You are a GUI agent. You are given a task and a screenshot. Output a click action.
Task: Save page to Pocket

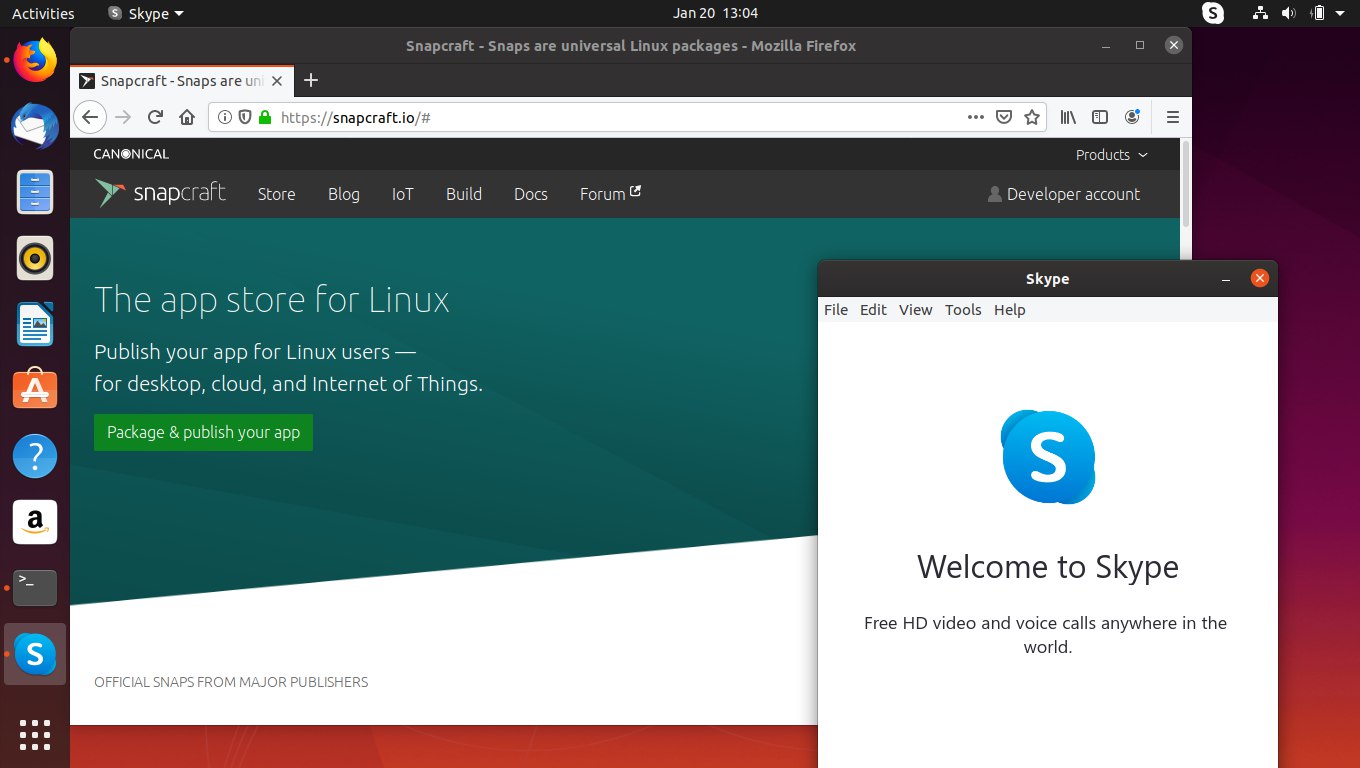coord(1004,117)
